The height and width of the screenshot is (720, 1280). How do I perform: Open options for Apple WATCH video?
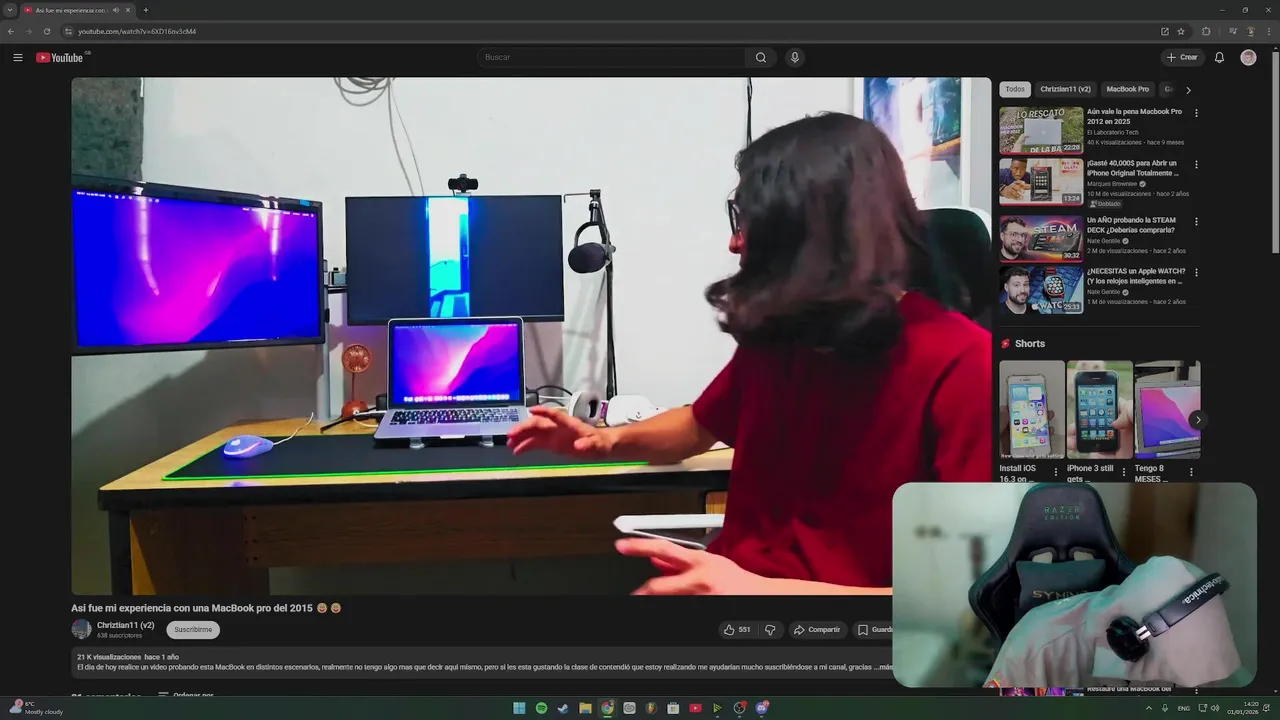(x=1196, y=272)
